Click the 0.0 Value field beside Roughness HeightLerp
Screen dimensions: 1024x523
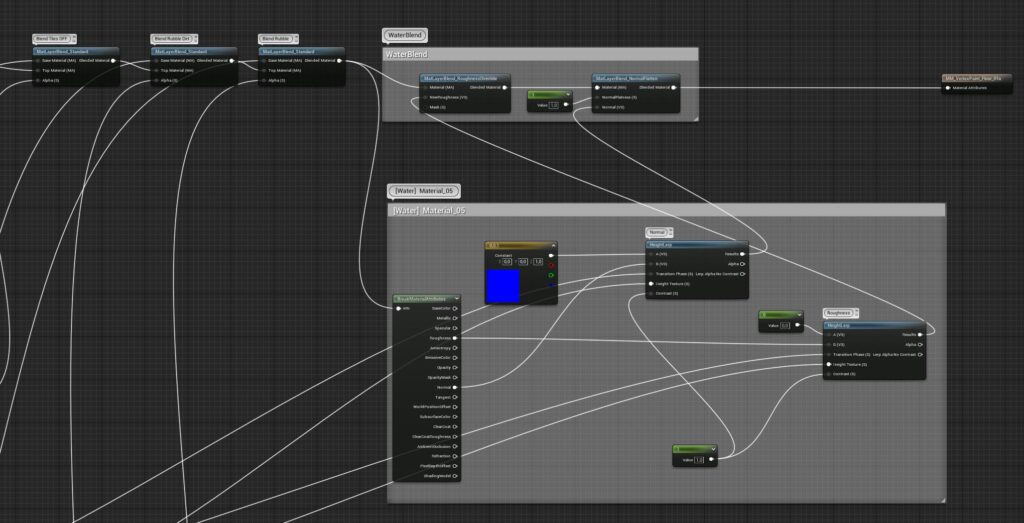(x=785, y=325)
